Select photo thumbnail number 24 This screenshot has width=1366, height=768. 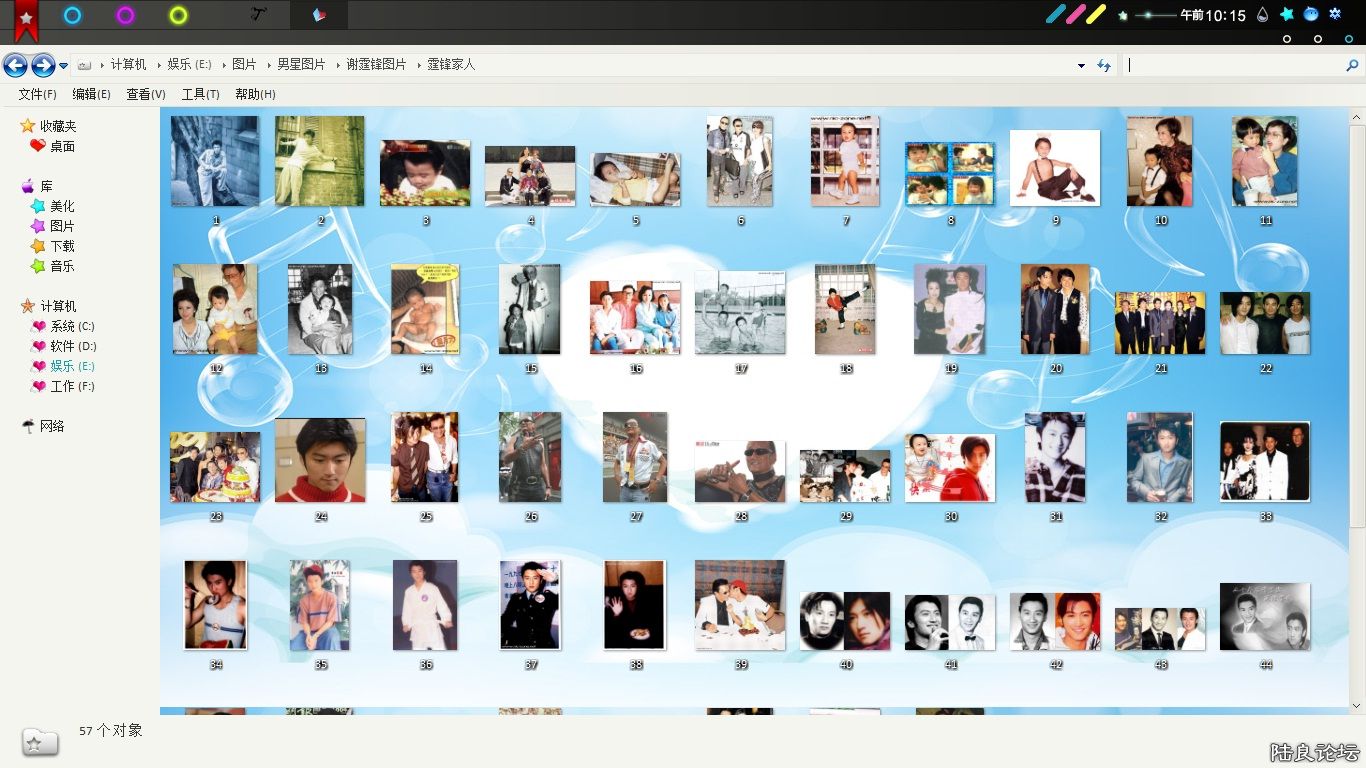coord(320,461)
